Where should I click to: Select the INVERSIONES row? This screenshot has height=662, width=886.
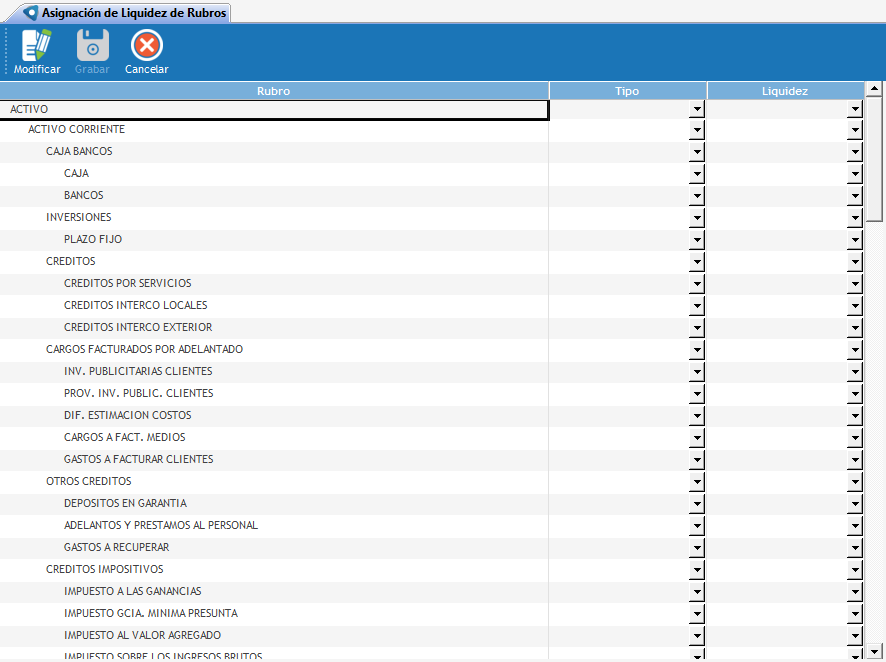(x=78, y=218)
